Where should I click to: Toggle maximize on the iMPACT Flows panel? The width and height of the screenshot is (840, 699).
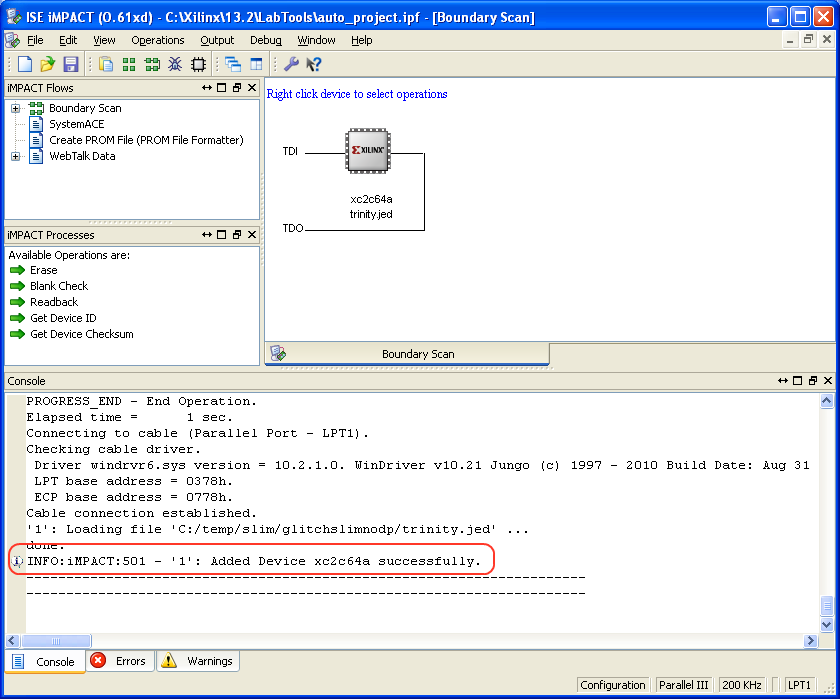point(222,88)
